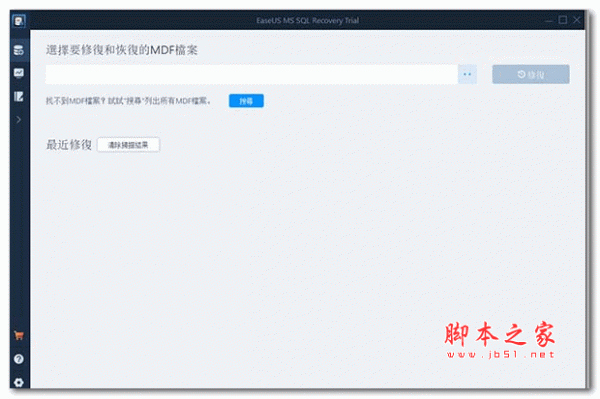Open the log report sidebar icon
Image resolution: width=600 pixels, height=399 pixels.
(19, 96)
